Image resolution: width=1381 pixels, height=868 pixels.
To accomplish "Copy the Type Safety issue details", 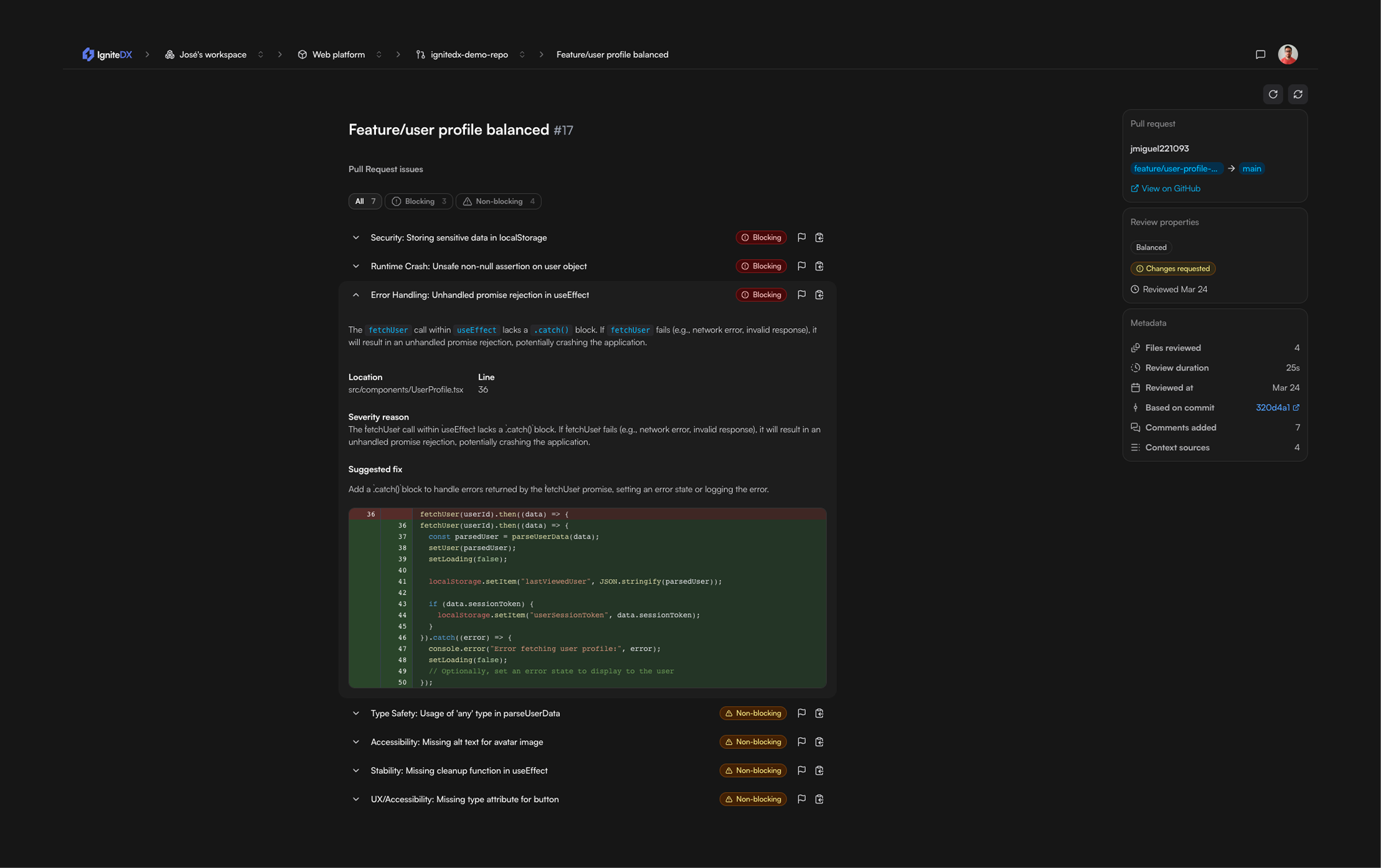I will [819, 714].
